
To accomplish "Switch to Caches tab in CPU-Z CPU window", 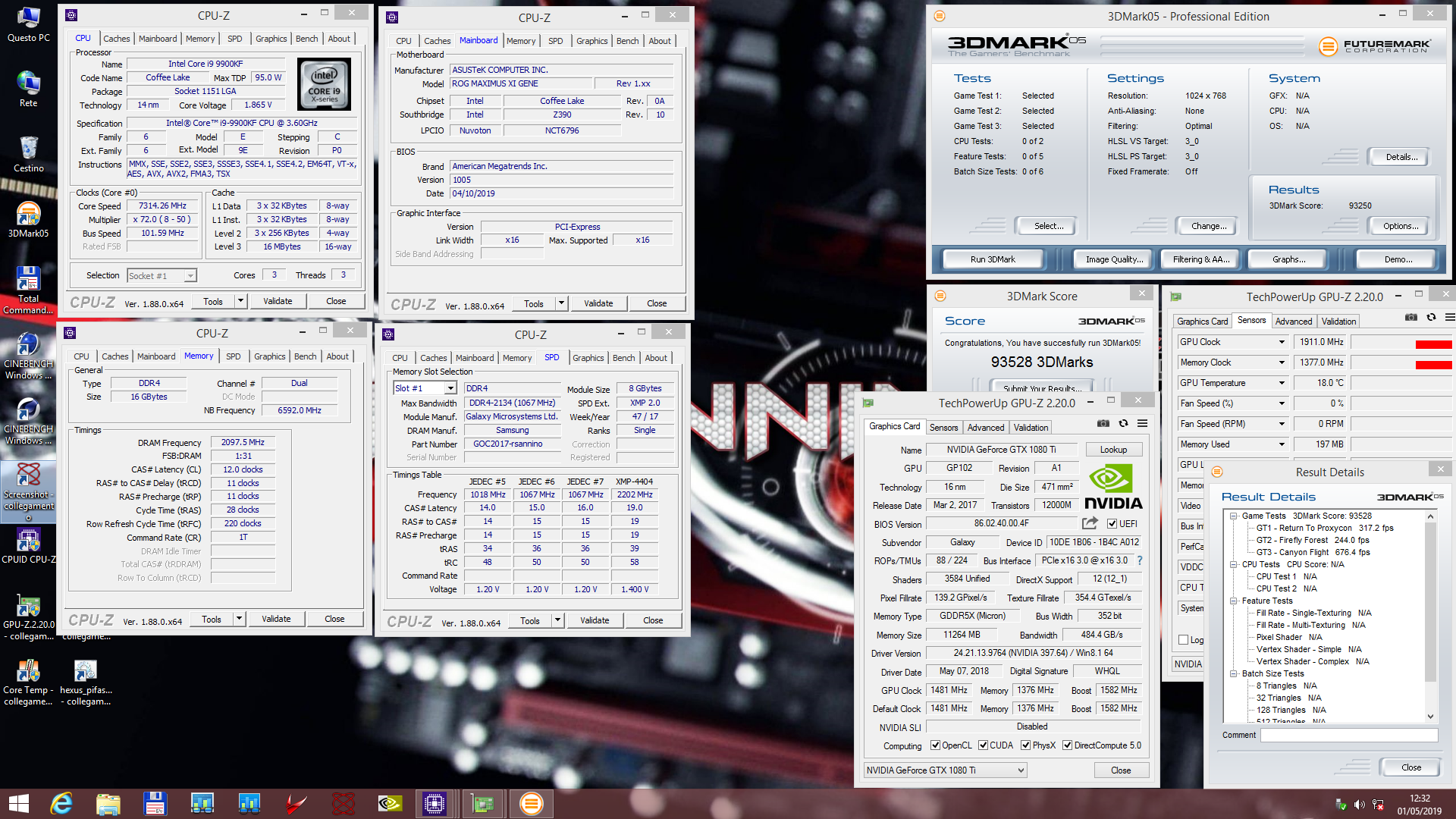I will [x=116, y=39].
